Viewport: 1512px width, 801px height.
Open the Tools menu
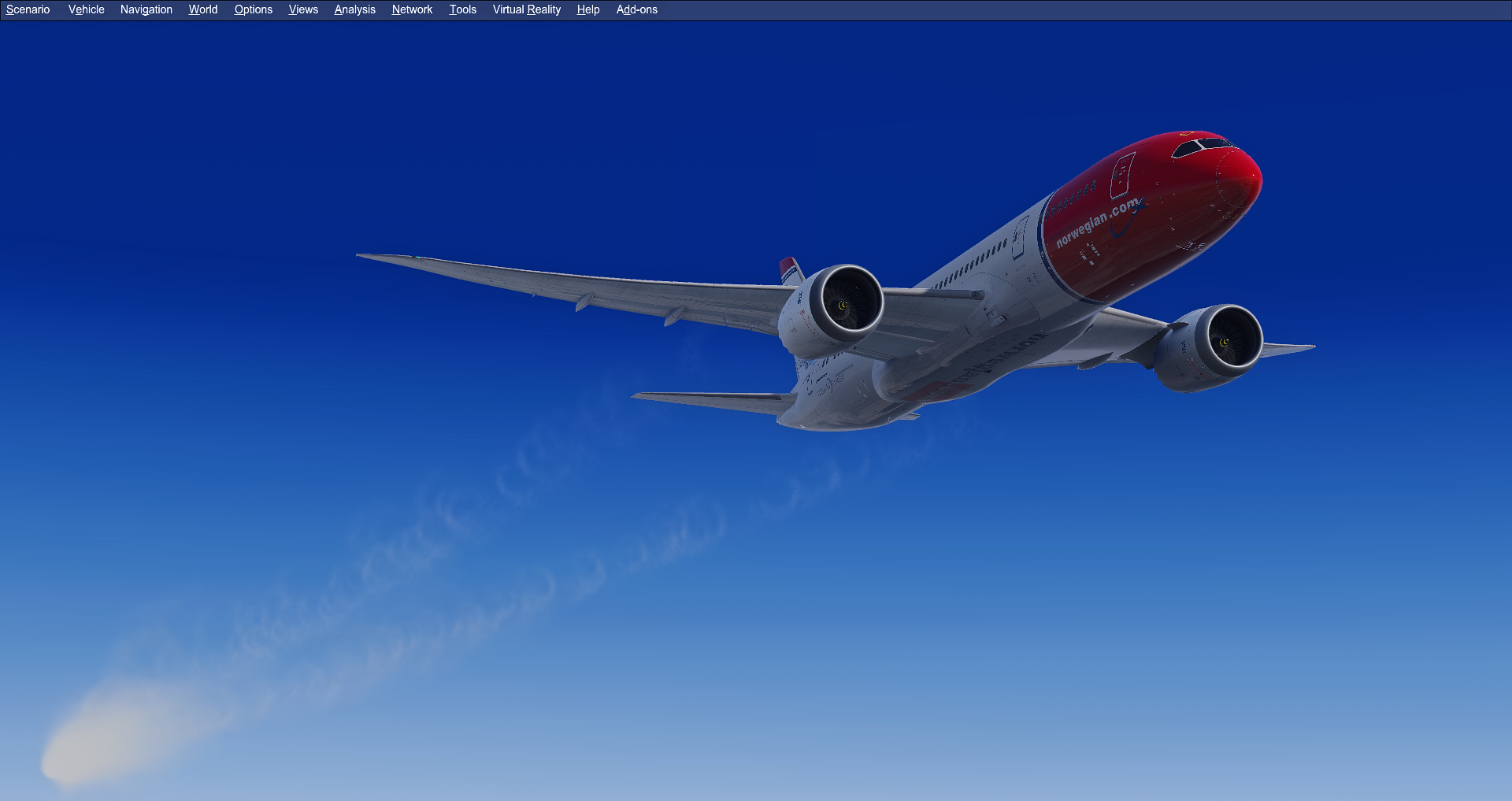click(x=462, y=9)
